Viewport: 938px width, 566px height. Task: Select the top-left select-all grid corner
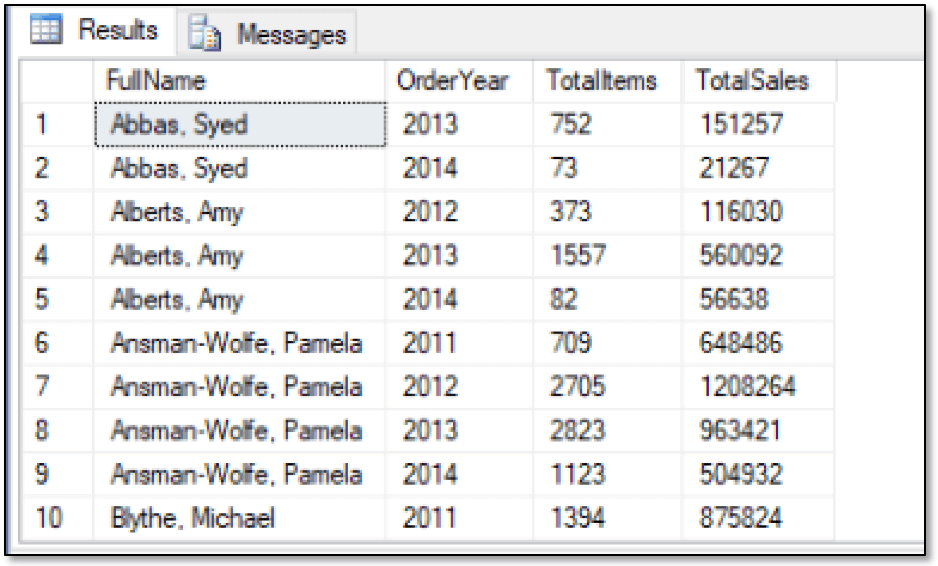pyautogui.click(x=57, y=81)
